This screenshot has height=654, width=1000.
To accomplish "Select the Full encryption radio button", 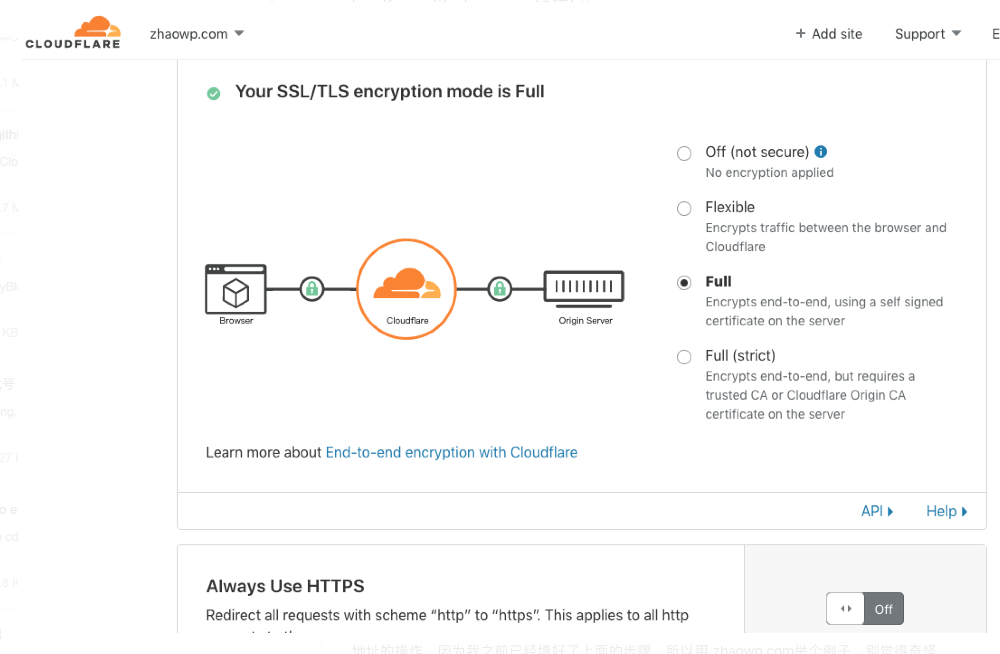I will 684,282.
